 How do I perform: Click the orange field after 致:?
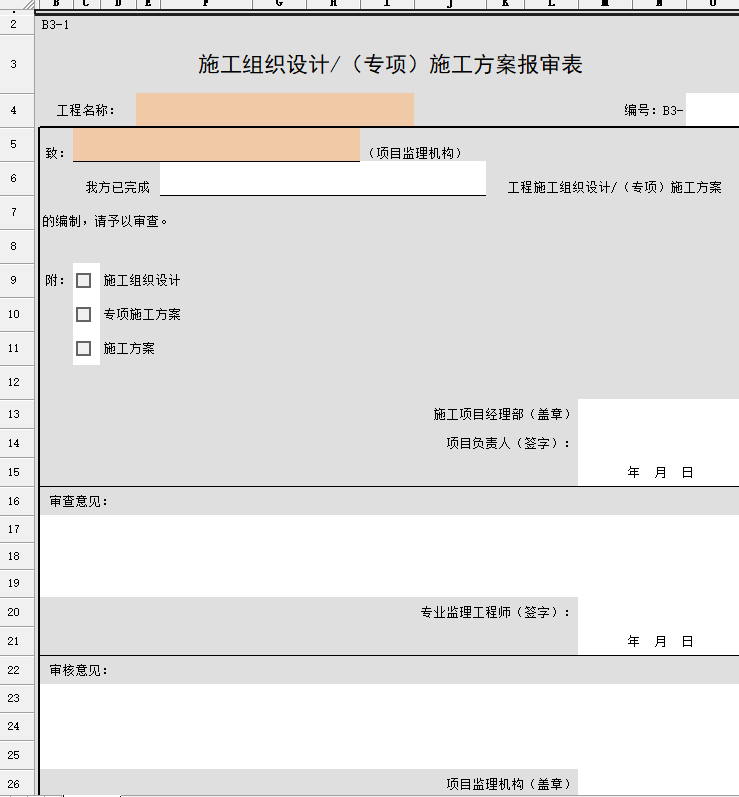216,144
